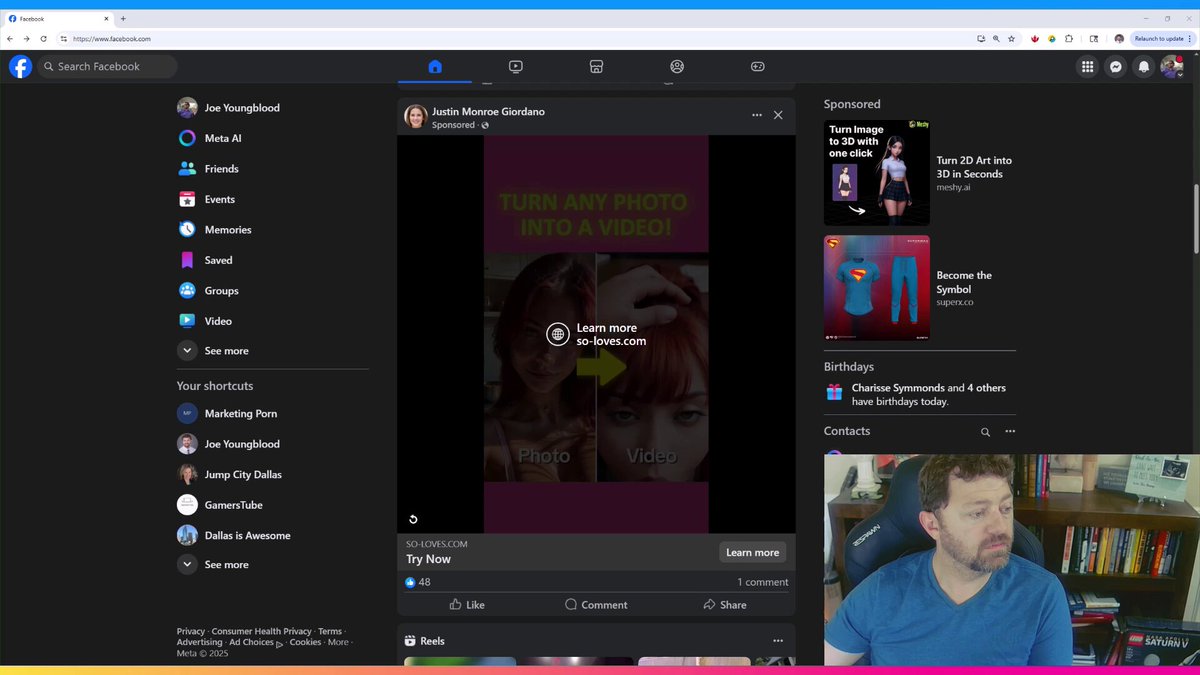This screenshot has width=1200, height=675.
Task: Hide the sponsored post with X
Action: pyautogui.click(x=778, y=115)
